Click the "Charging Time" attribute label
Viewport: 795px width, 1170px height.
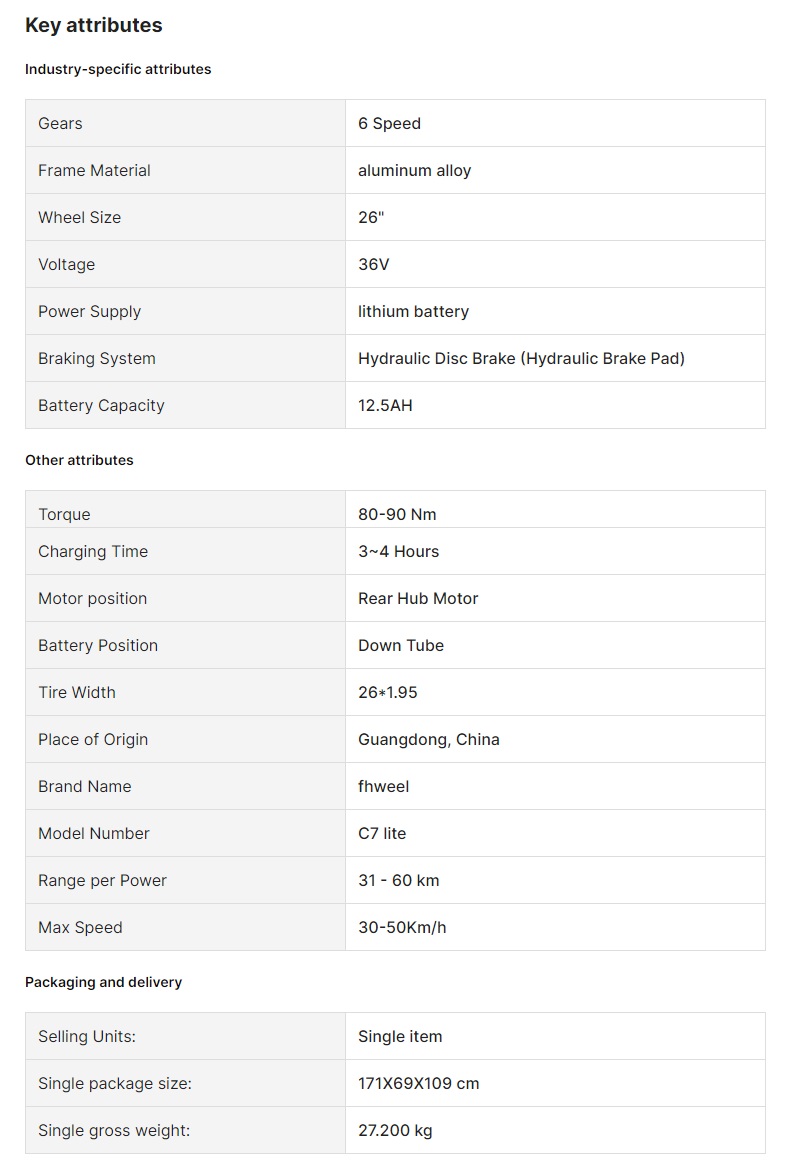click(x=93, y=552)
